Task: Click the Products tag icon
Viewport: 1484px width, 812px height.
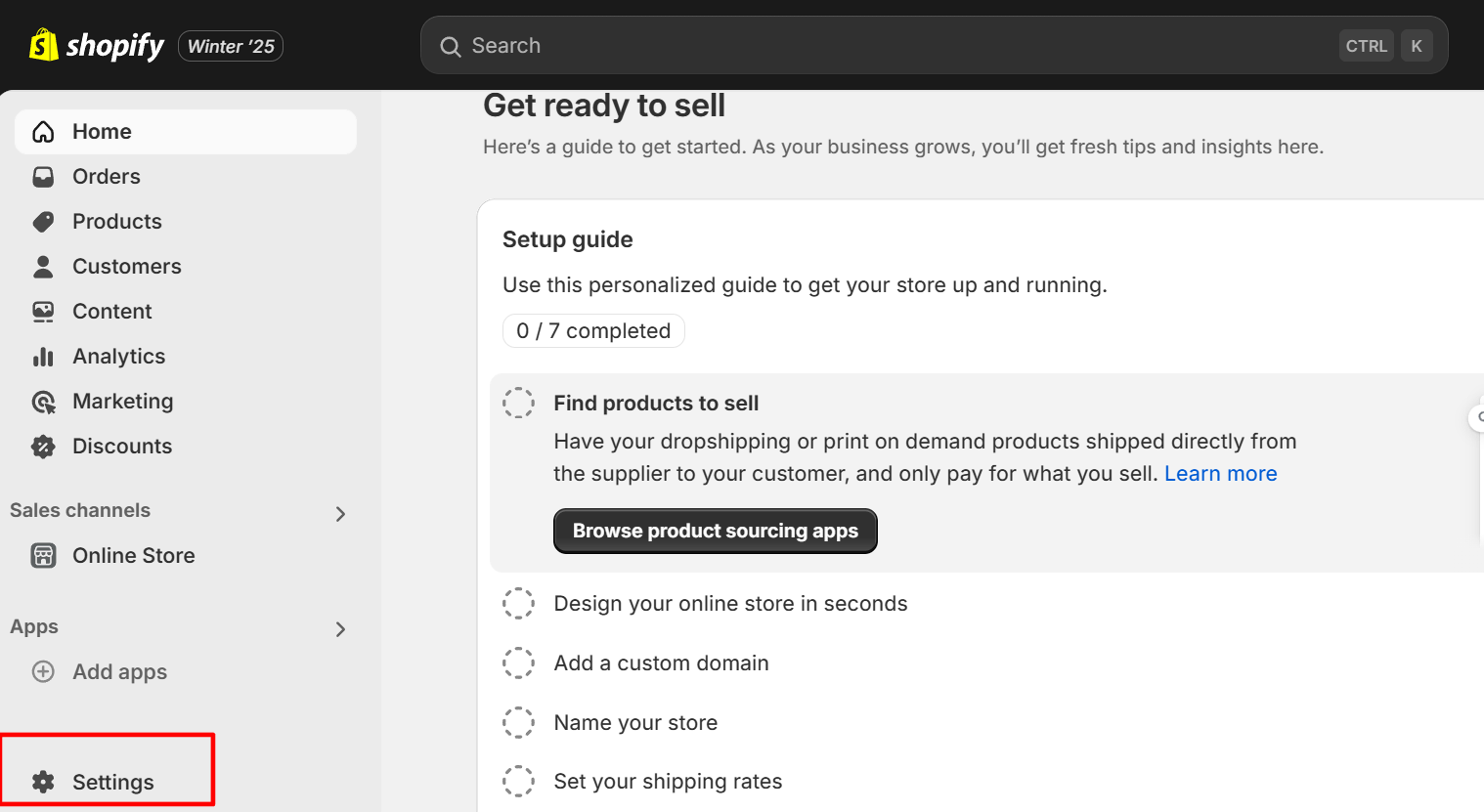Action: 43,222
